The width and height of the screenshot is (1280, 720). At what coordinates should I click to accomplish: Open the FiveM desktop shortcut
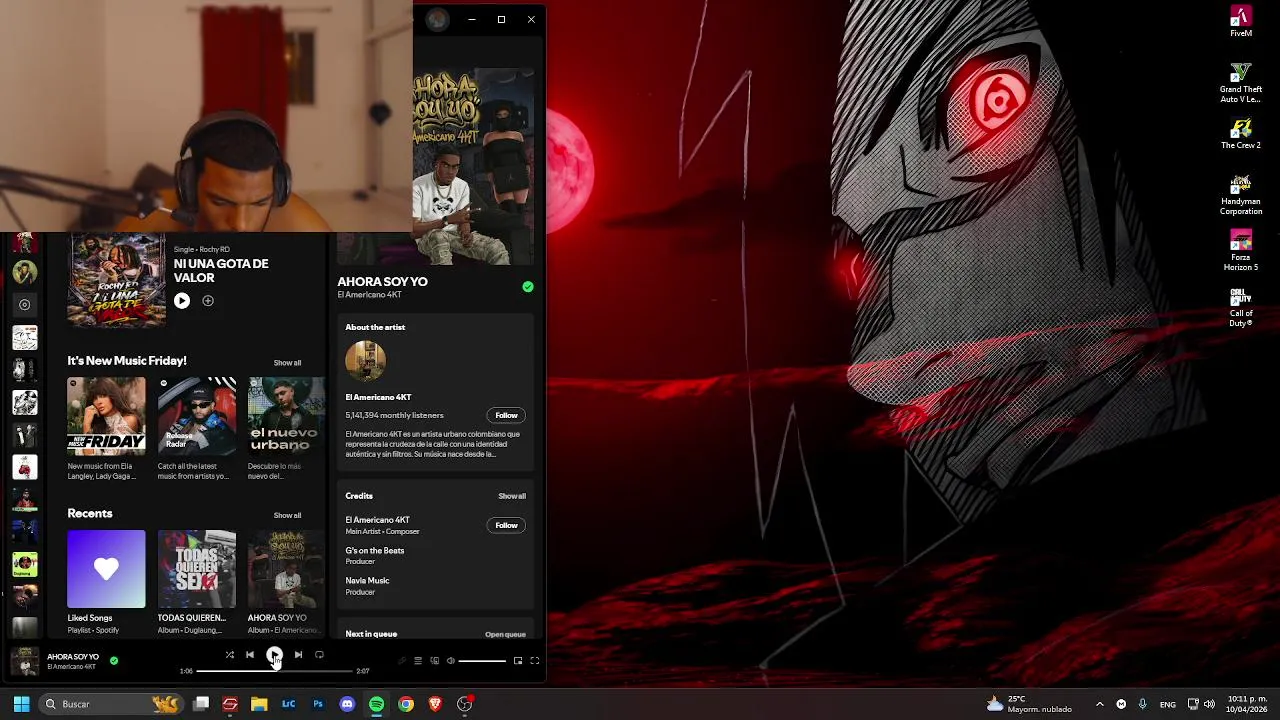(1241, 21)
